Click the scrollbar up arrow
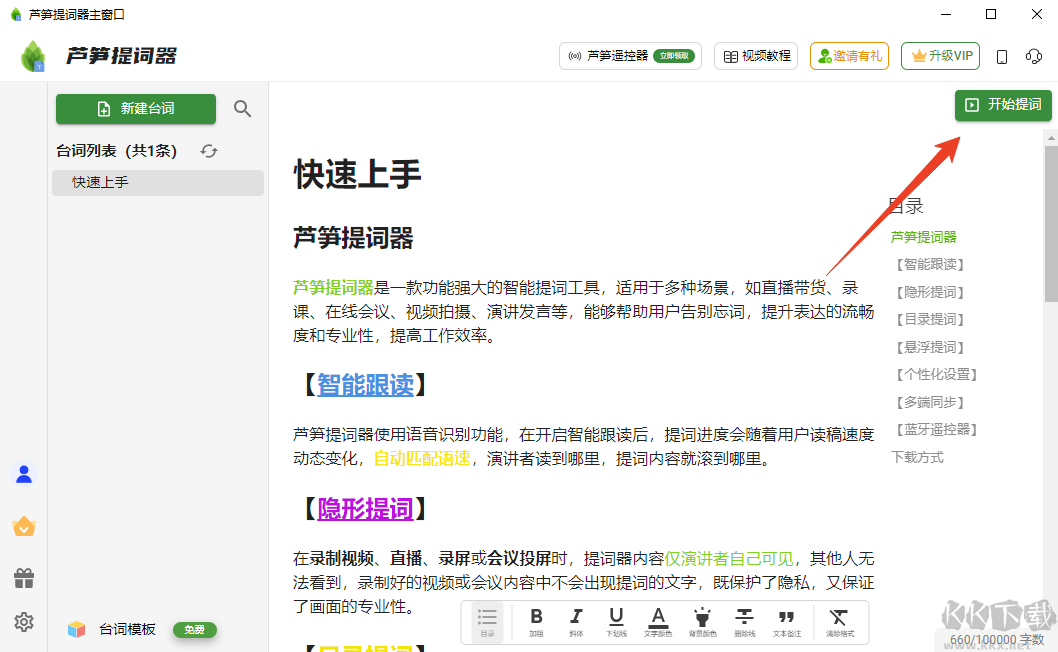This screenshot has height=652, width=1058. (x=1051, y=138)
